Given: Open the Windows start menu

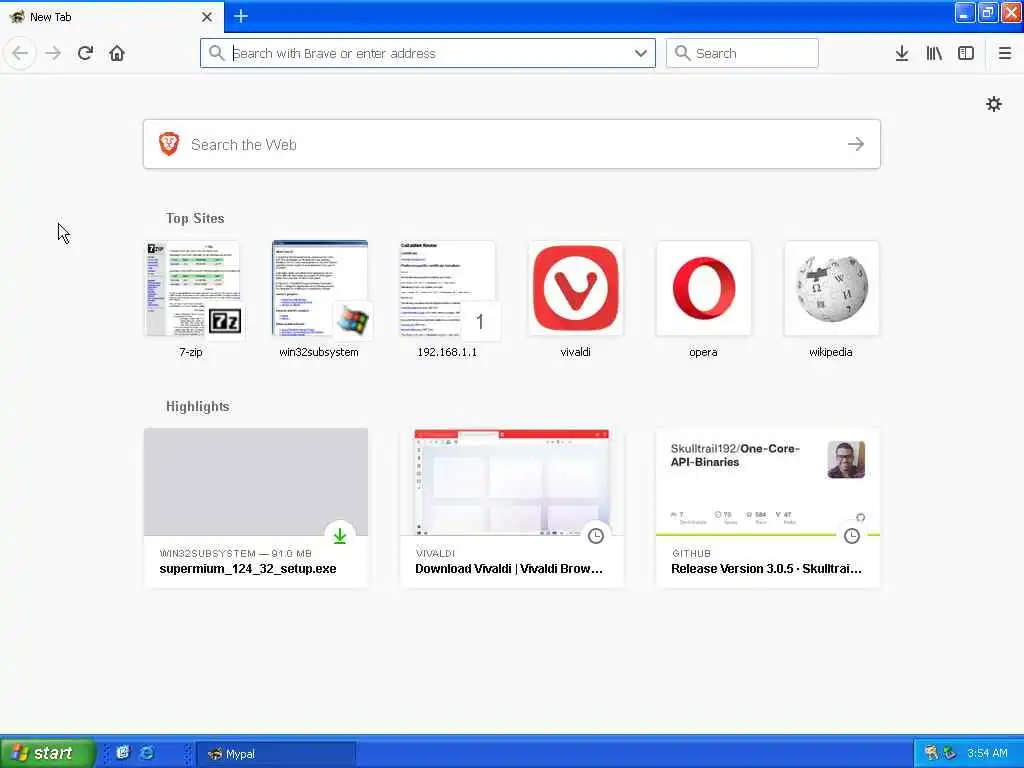Looking at the screenshot, I should (x=46, y=753).
